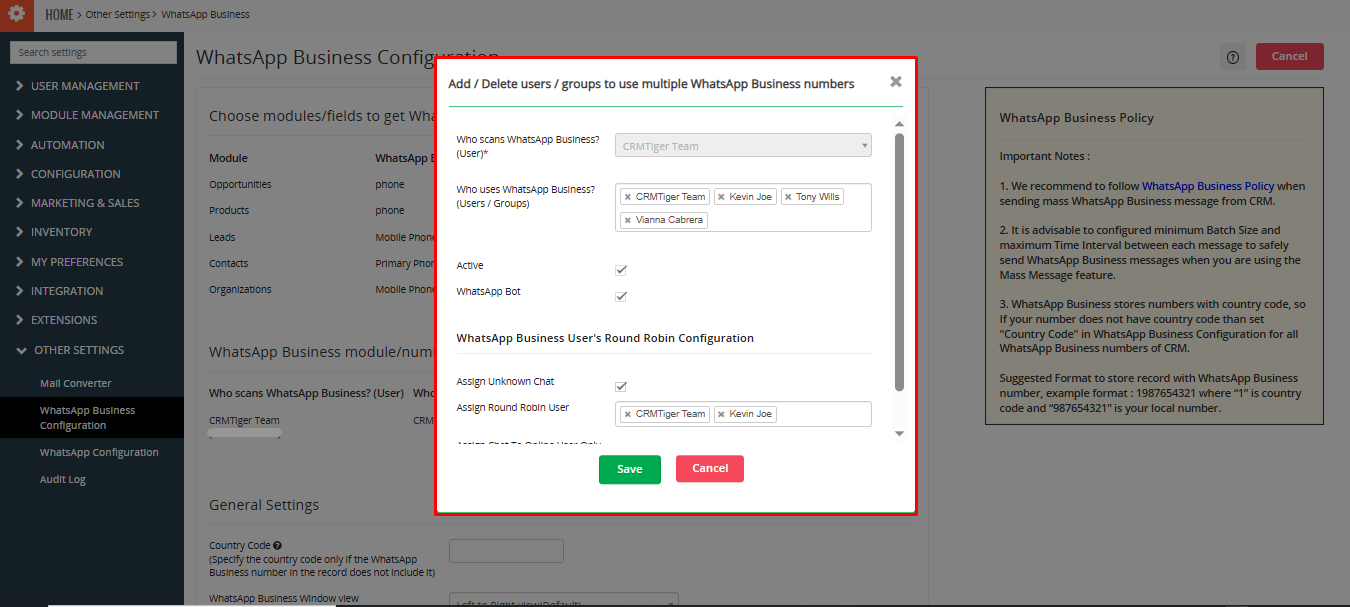Focus the Search settings field
The width and height of the screenshot is (1350, 607).
pyautogui.click(x=94, y=52)
